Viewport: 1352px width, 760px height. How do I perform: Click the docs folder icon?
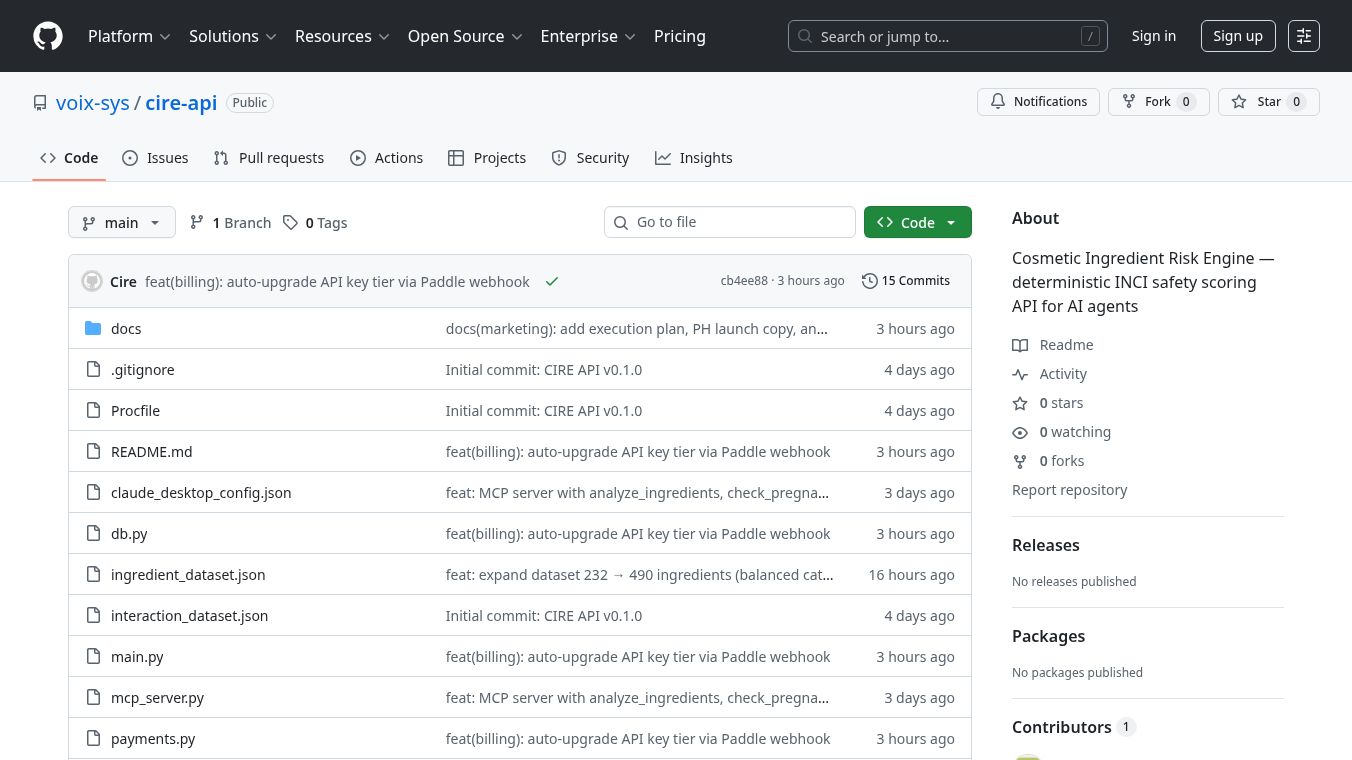click(93, 329)
